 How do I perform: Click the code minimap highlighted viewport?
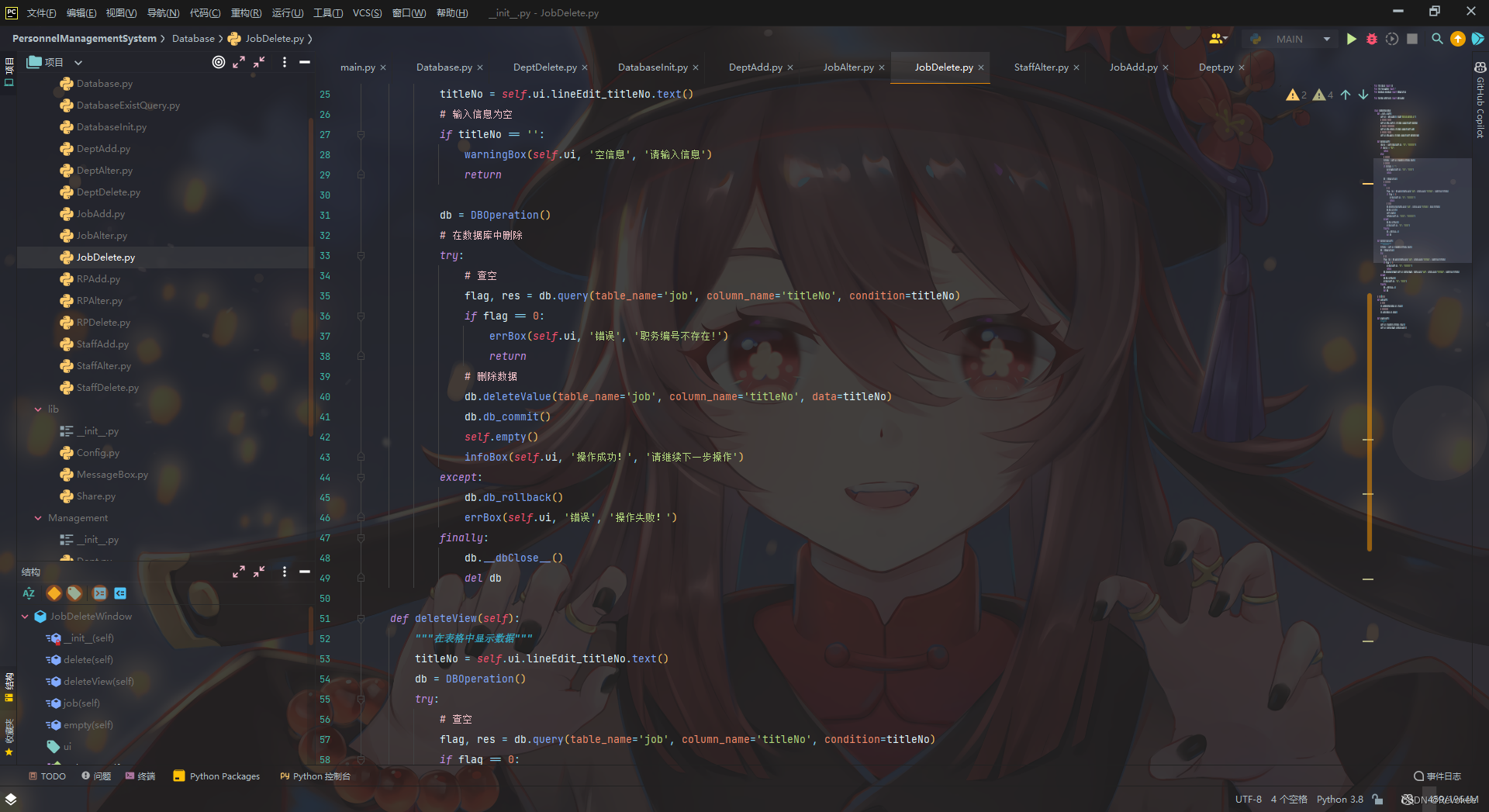[1422, 209]
